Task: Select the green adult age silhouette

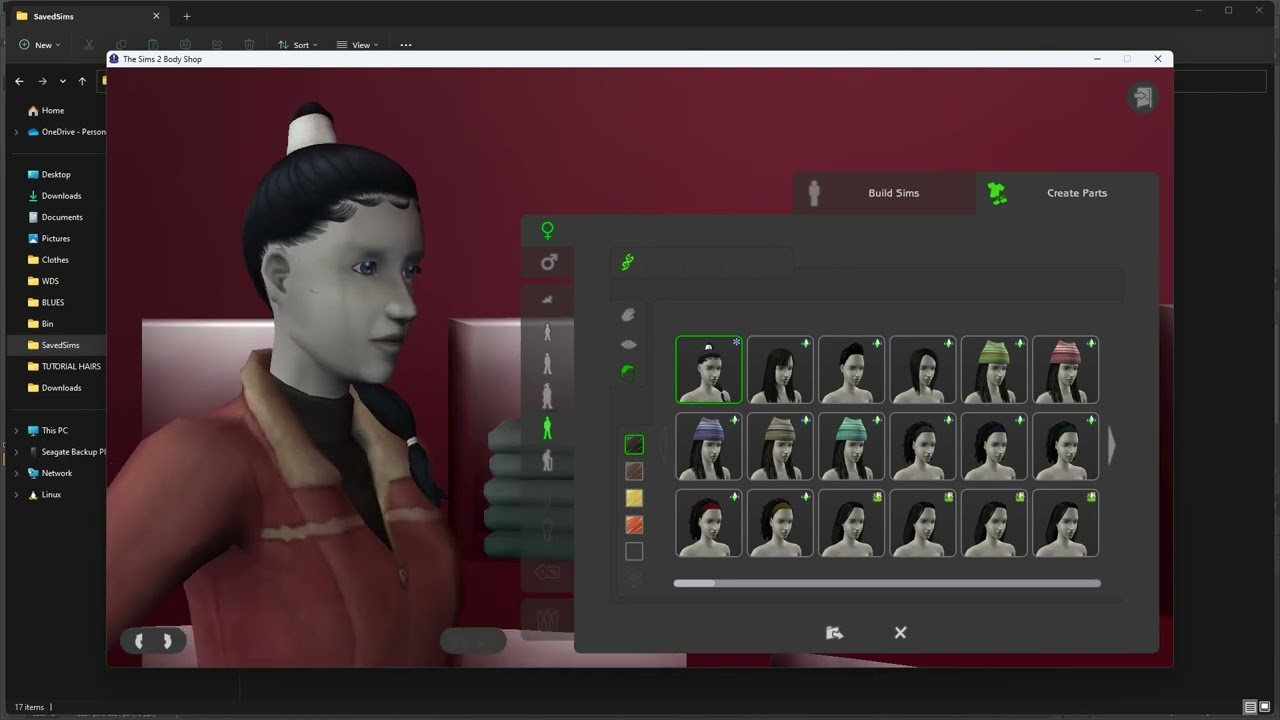Action: [x=547, y=429]
